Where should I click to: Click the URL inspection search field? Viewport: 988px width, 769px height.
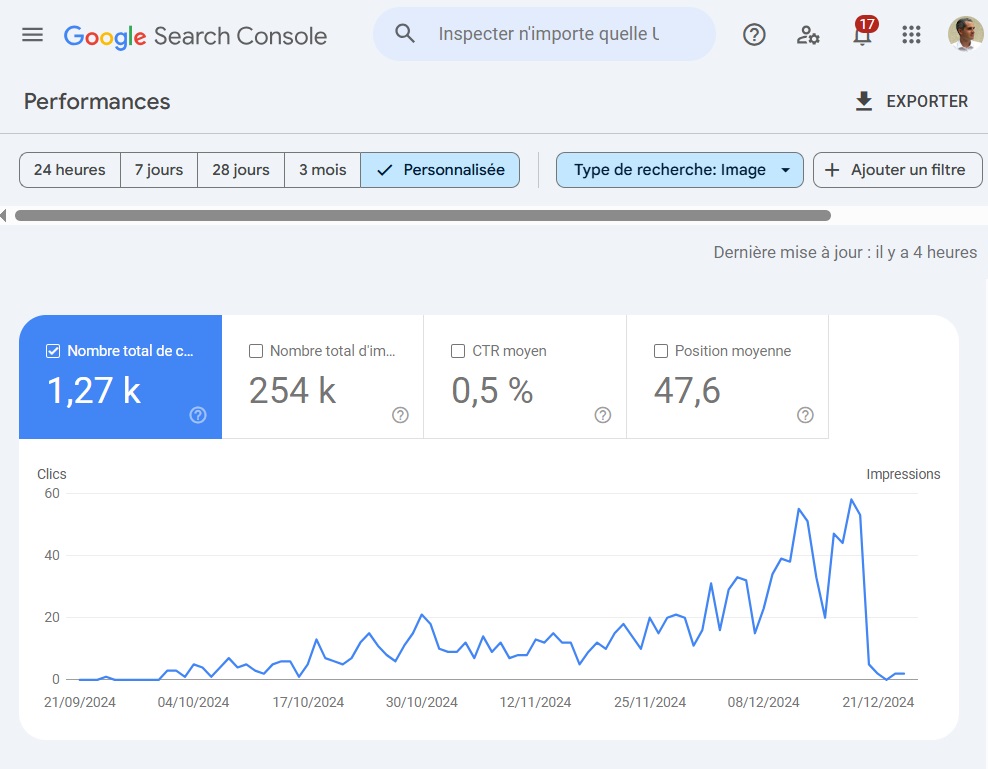[x=544, y=34]
